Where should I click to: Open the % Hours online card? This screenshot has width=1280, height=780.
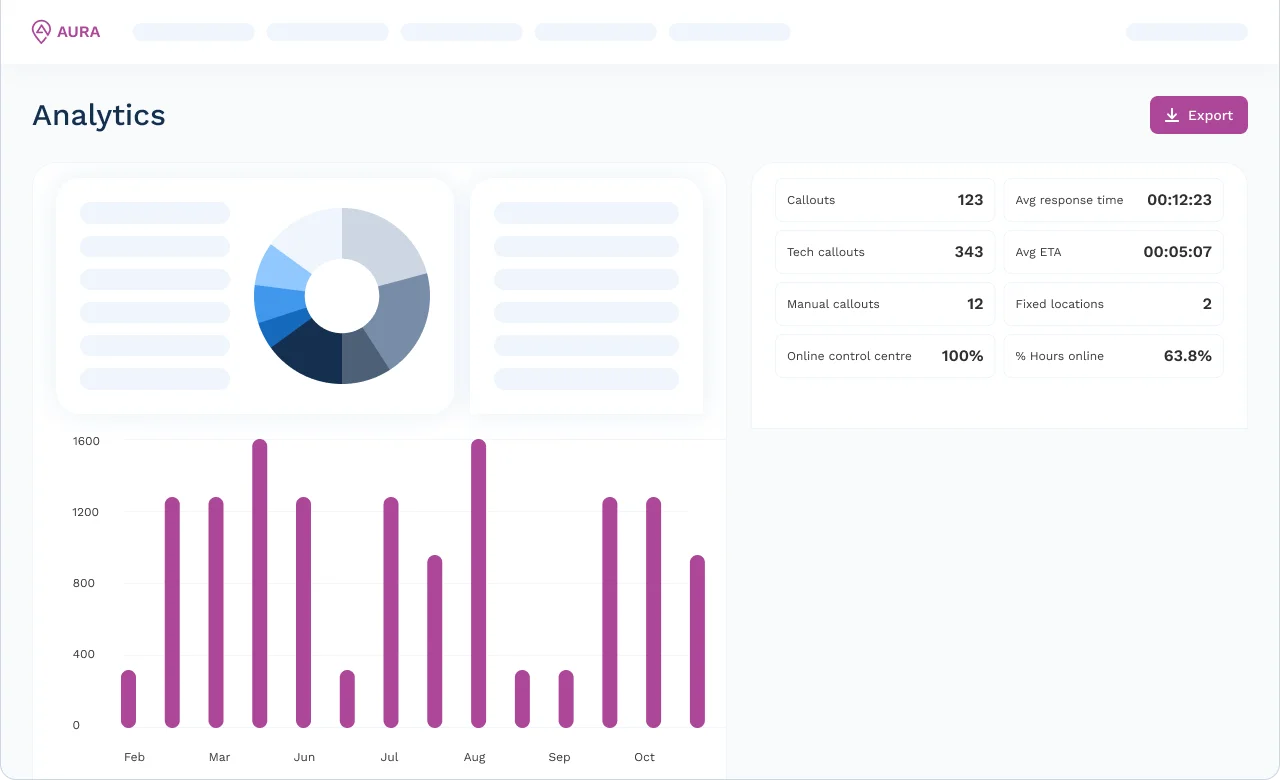[1113, 356]
